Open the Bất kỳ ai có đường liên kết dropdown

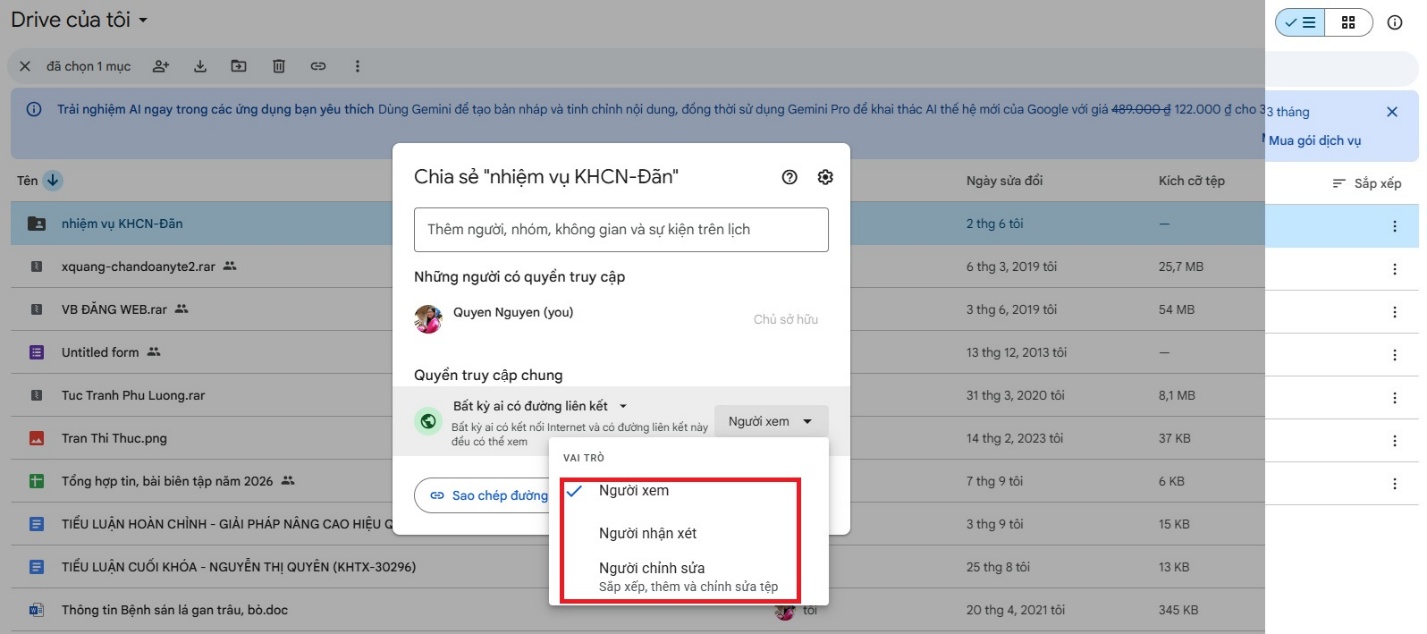pyautogui.click(x=540, y=406)
